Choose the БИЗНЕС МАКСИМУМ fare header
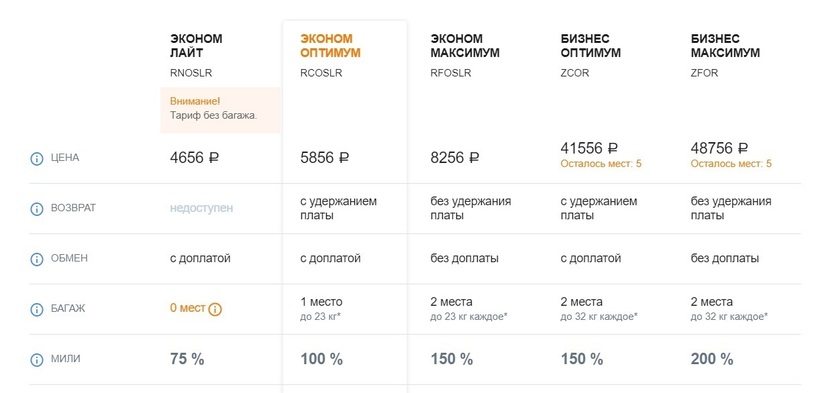The width and height of the screenshot is (820, 393). 725,46
